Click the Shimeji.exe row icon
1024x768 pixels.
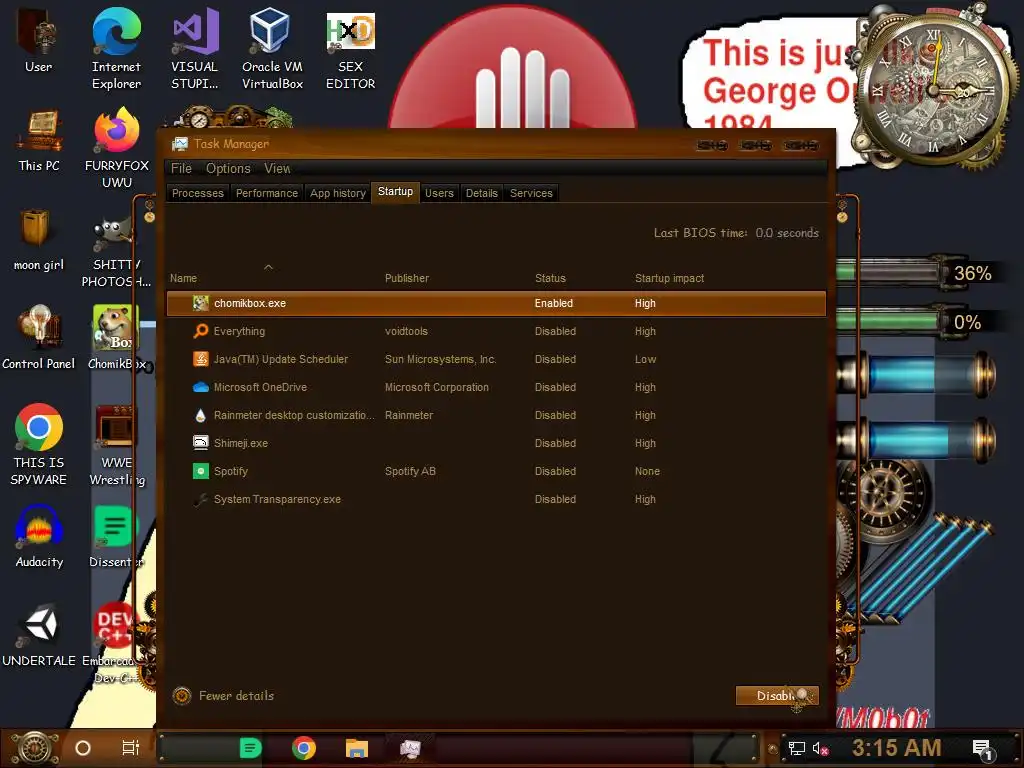tap(200, 443)
